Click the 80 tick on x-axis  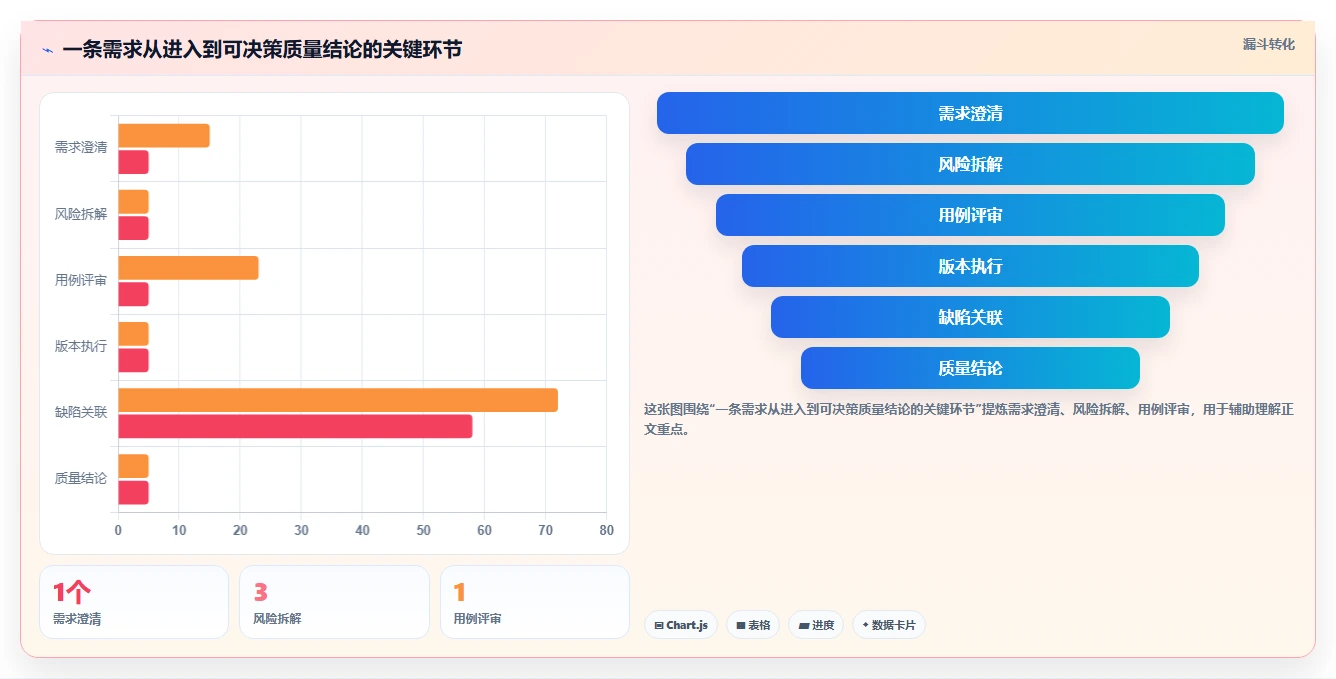[606, 531]
